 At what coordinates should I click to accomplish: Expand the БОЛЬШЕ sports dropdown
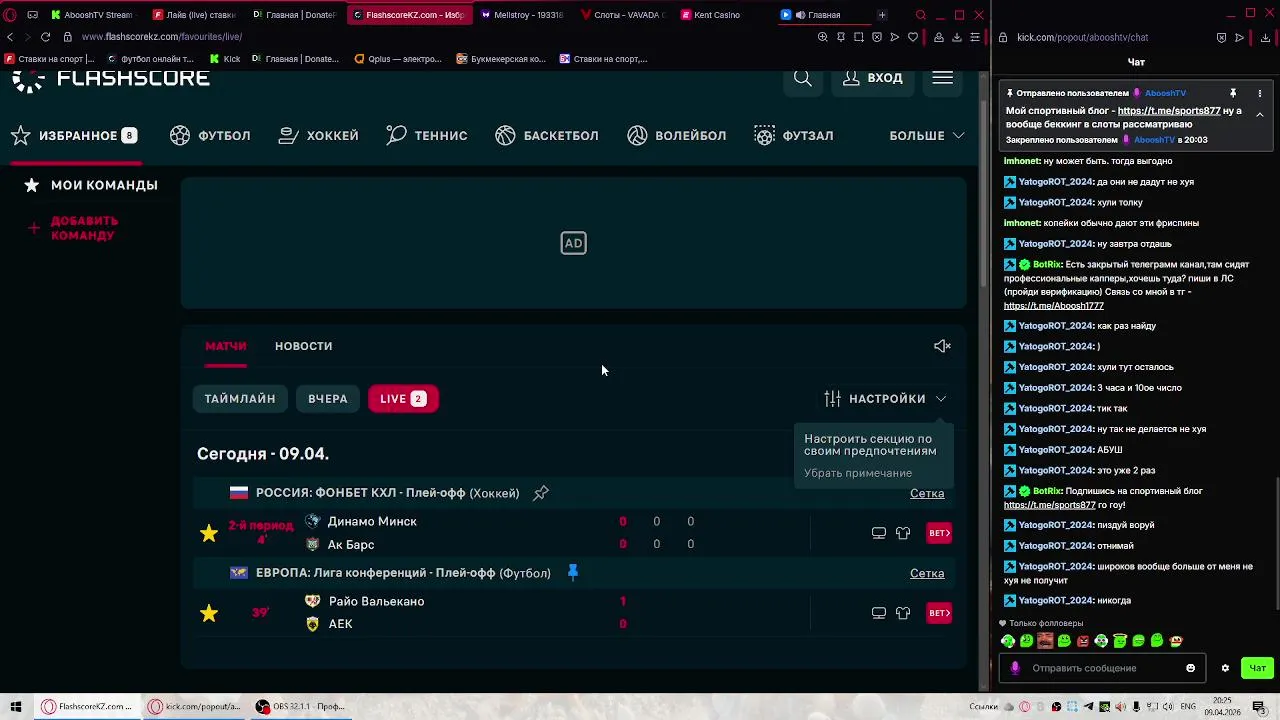(x=926, y=135)
